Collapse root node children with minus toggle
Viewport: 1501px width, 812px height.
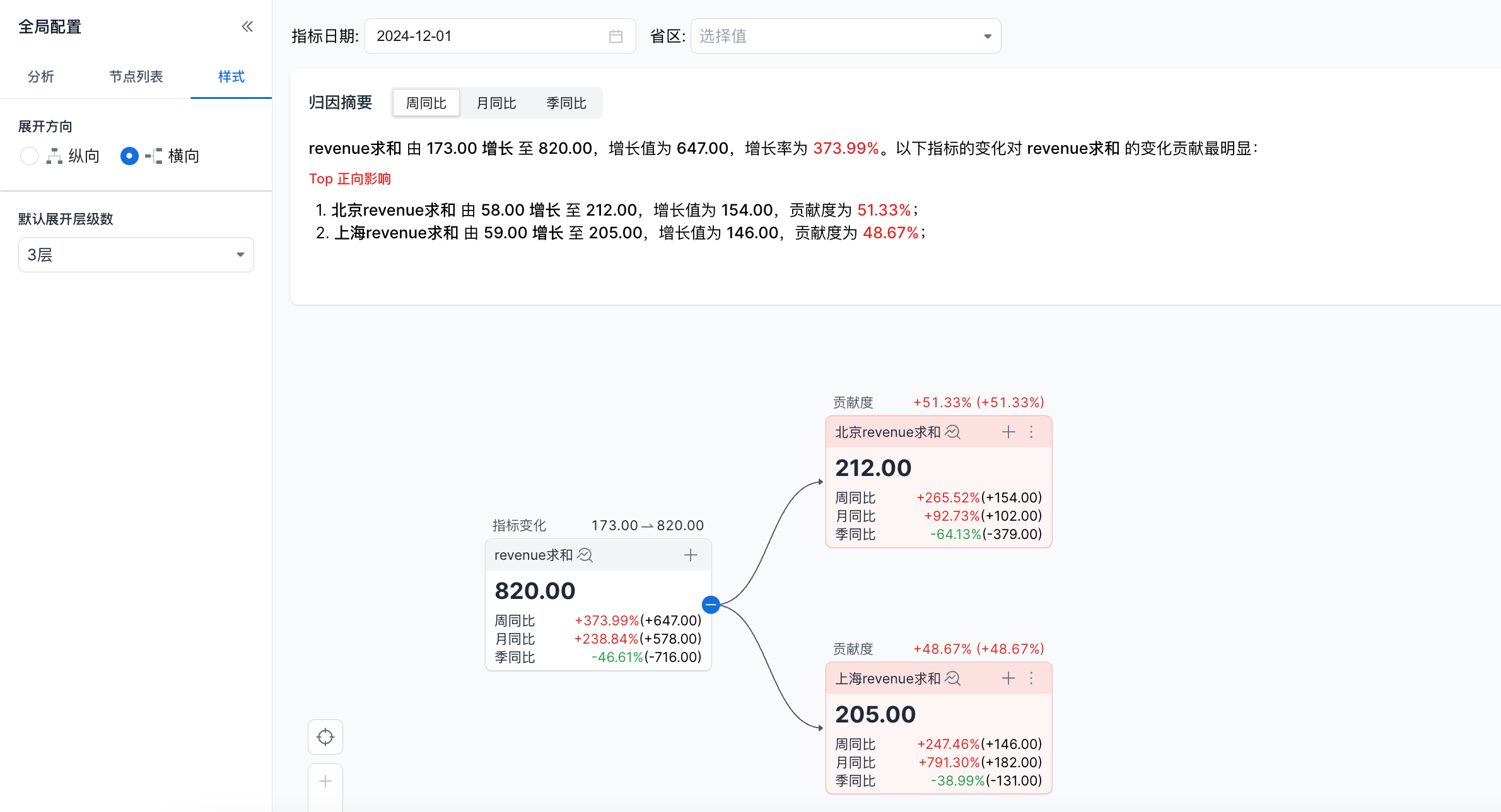pyautogui.click(x=711, y=605)
